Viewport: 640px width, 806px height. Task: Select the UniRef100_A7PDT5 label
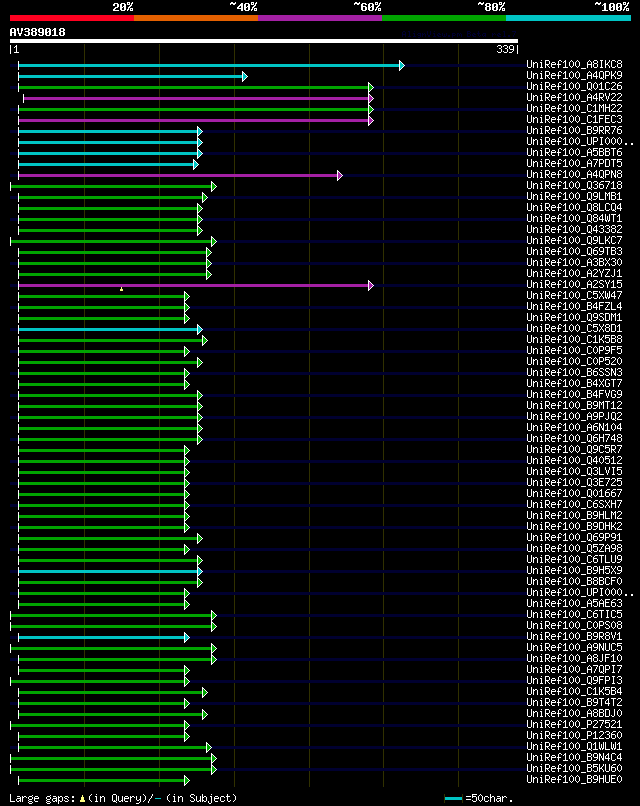pyautogui.click(x=574, y=163)
